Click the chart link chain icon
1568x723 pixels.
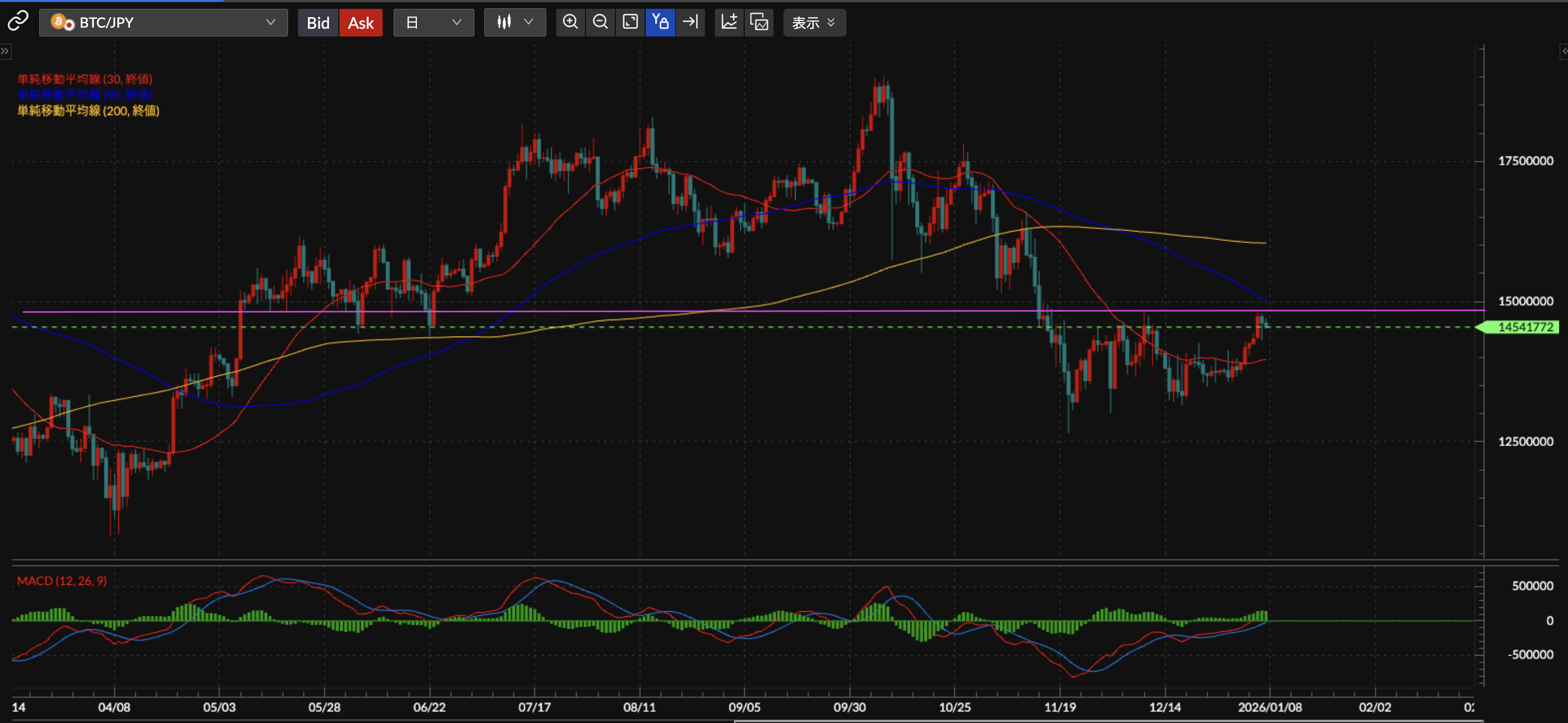[18, 22]
